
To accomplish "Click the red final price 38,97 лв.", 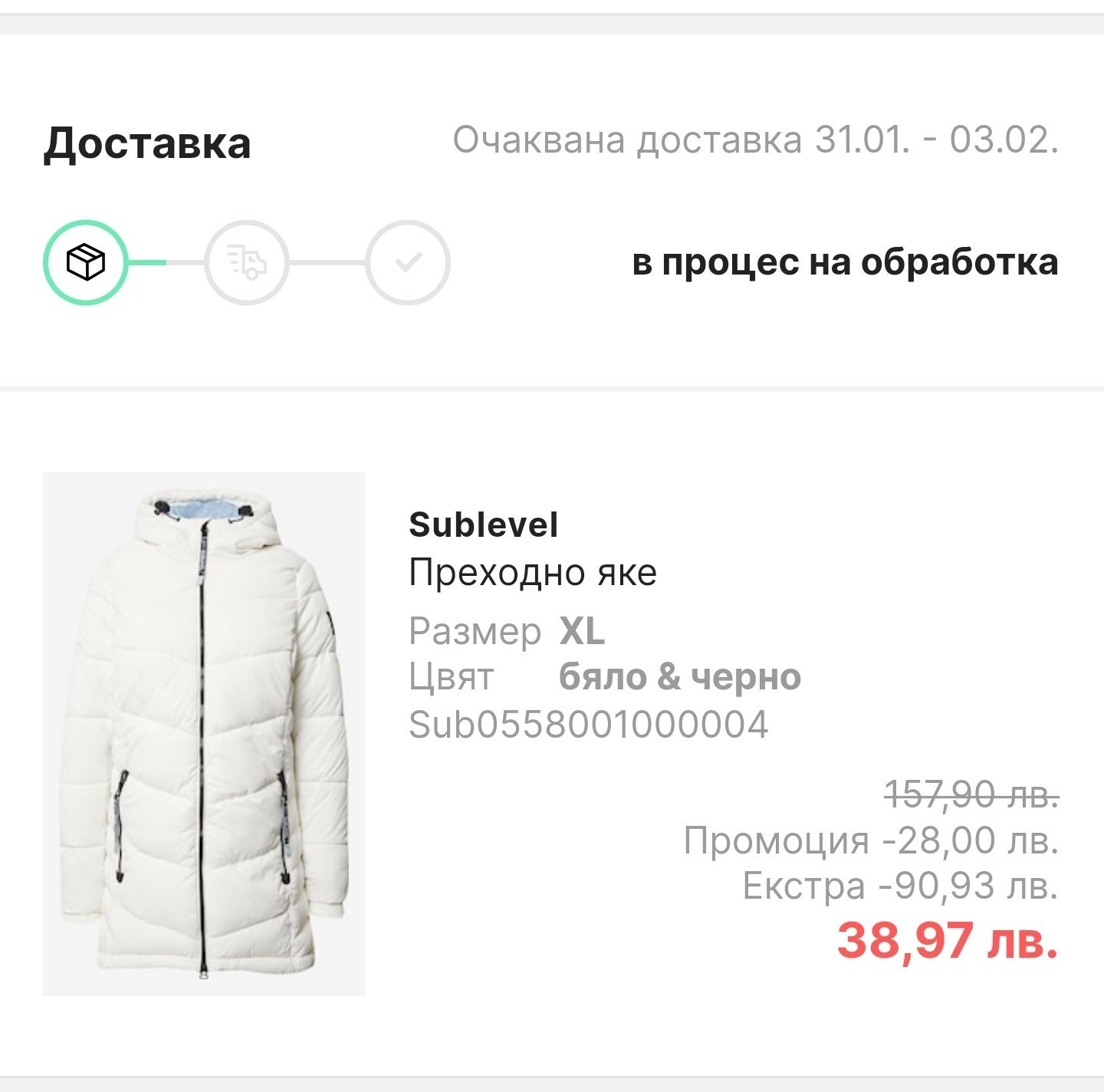I will click(x=947, y=940).
